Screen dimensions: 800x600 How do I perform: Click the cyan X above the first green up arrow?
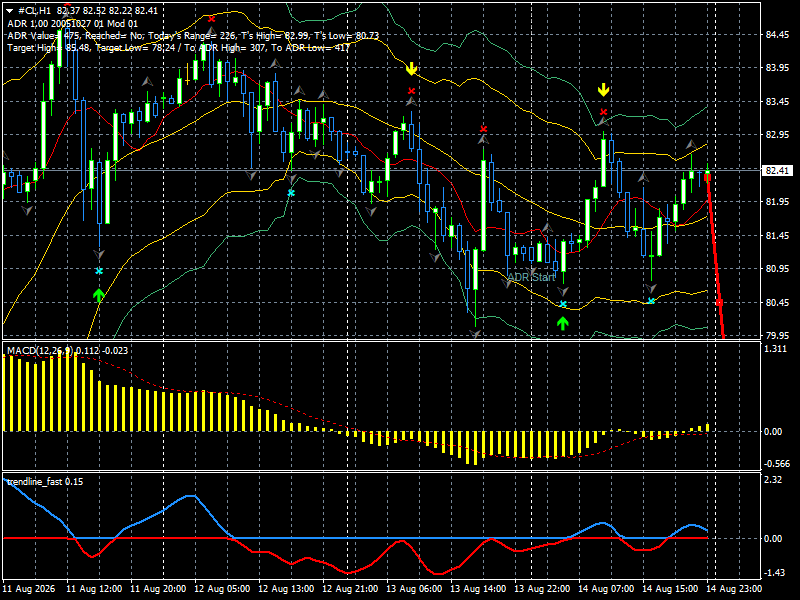(x=99, y=271)
